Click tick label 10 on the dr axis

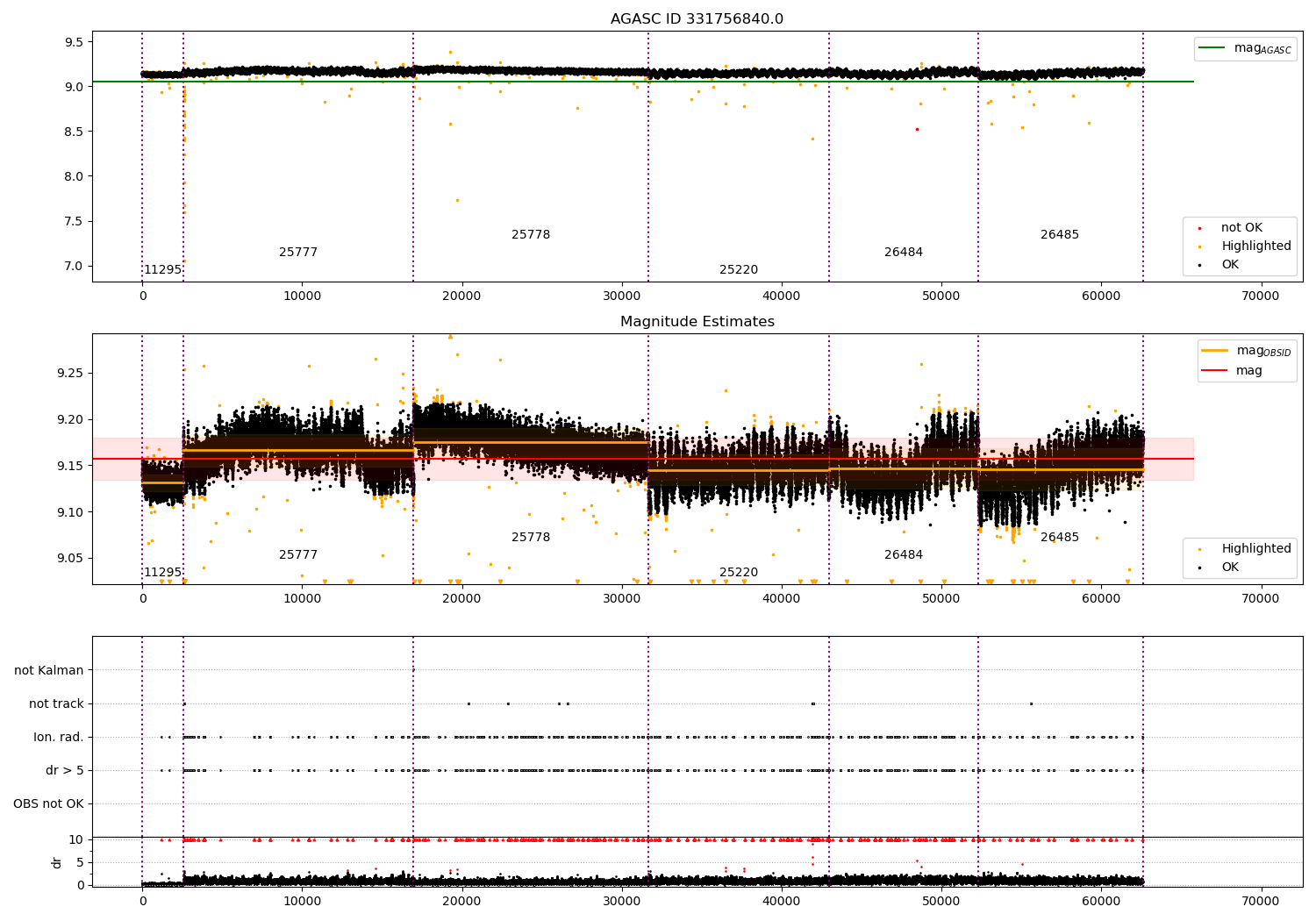[x=76, y=839]
